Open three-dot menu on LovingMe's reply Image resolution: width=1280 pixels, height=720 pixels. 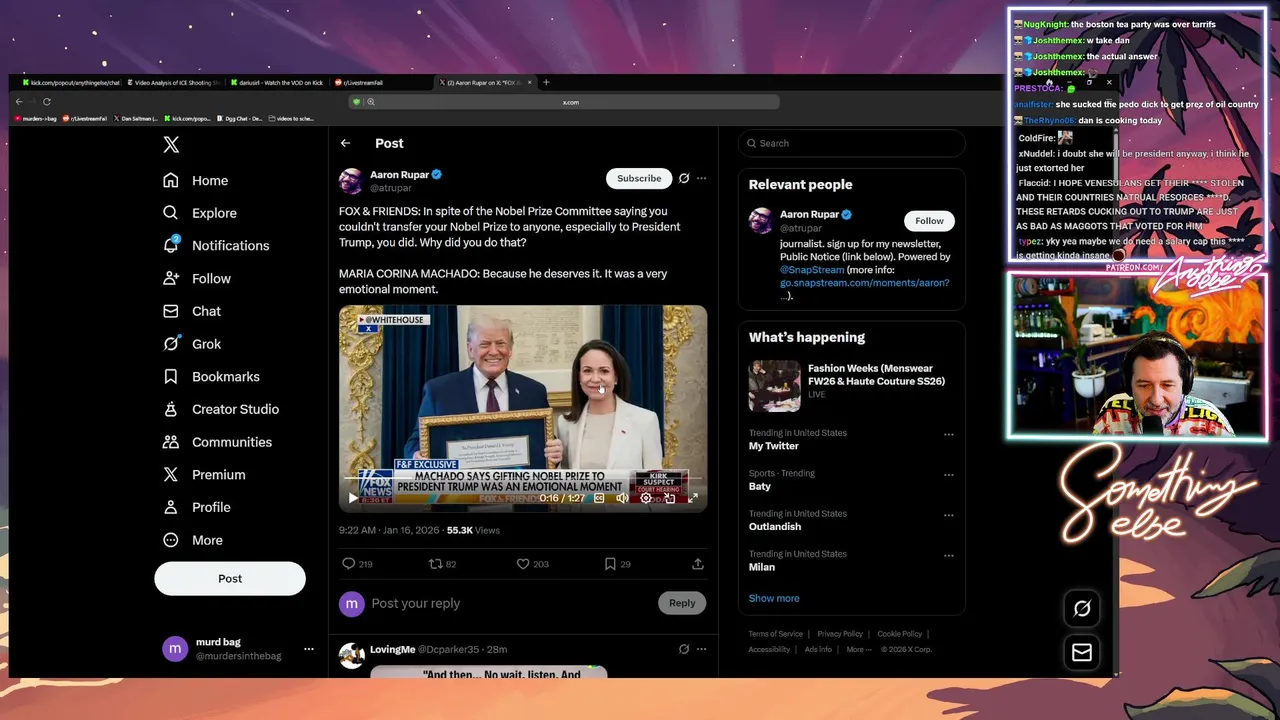(702, 649)
